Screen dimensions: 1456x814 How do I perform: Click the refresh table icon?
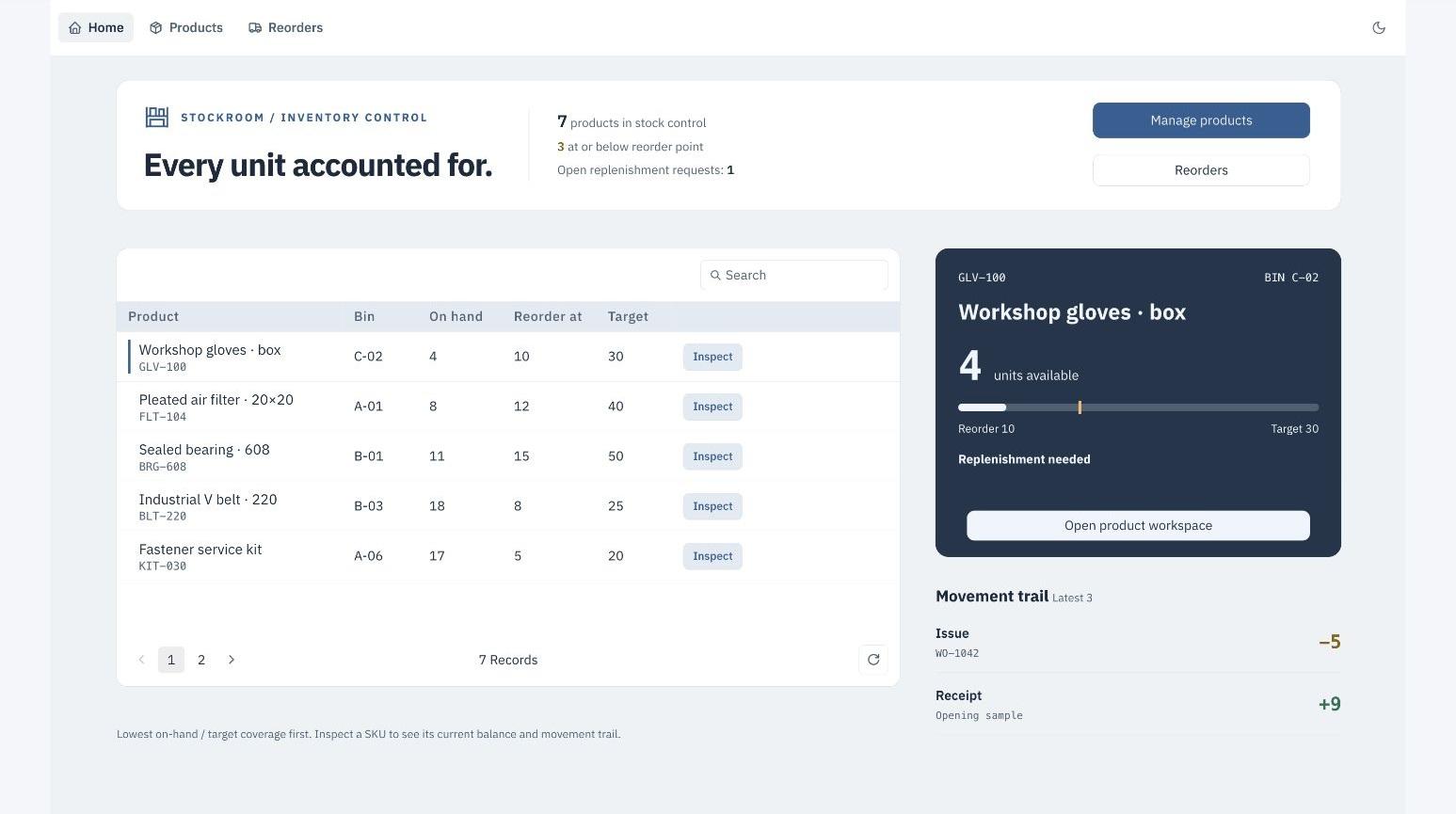coord(873,660)
